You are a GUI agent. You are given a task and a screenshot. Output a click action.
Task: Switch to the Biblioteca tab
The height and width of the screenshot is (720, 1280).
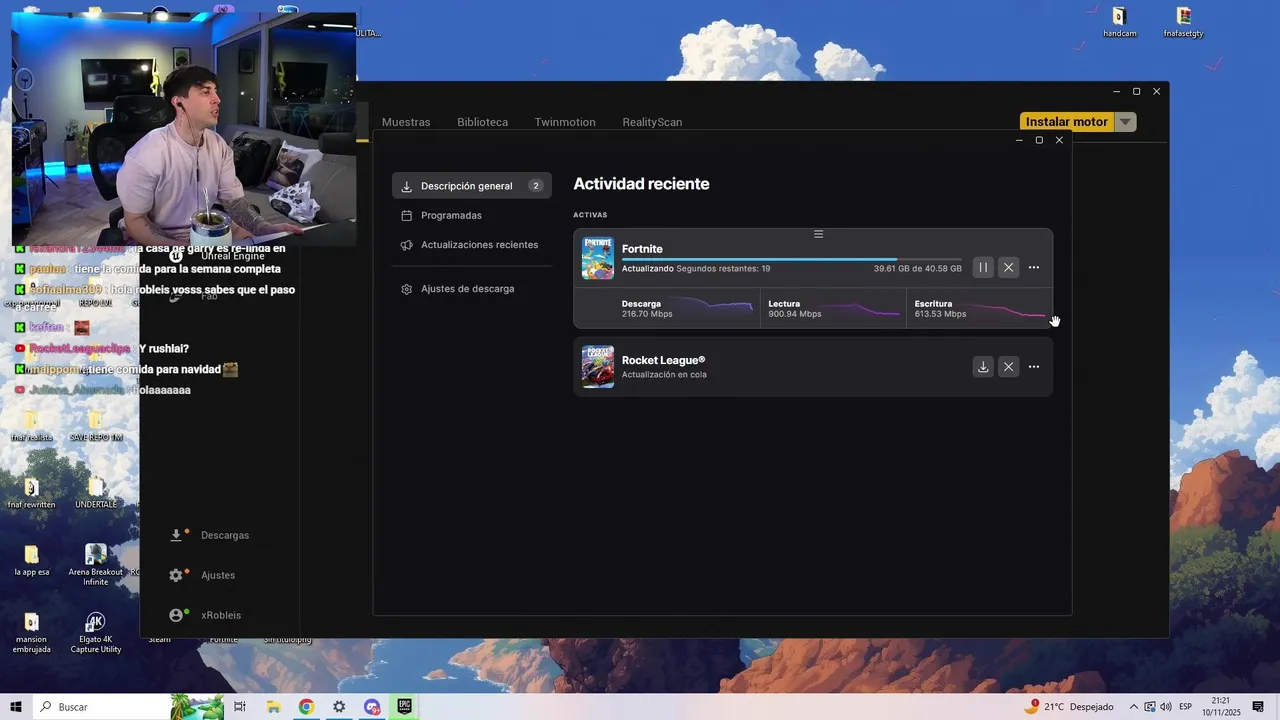click(483, 122)
